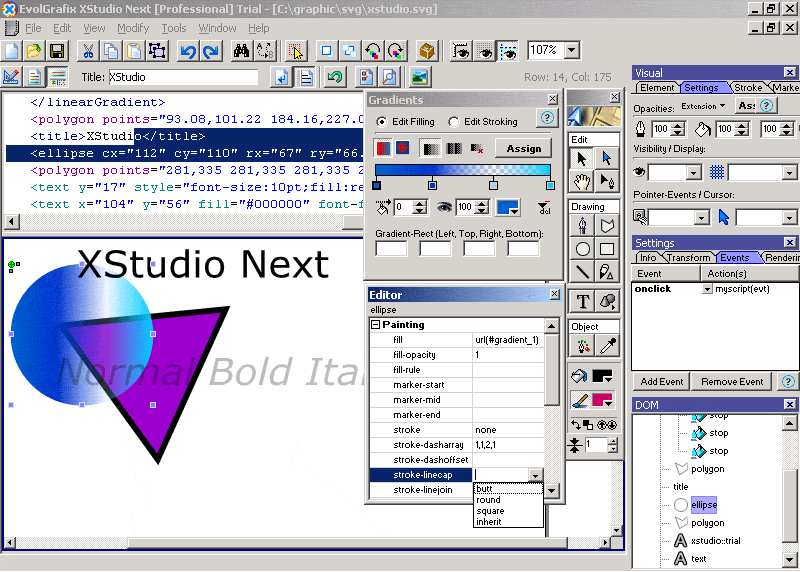Image resolution: width=800 pixels, height=572 pixels.
Task: Open the Visibility dropdown next to eye icon
Action: point(692,172)
